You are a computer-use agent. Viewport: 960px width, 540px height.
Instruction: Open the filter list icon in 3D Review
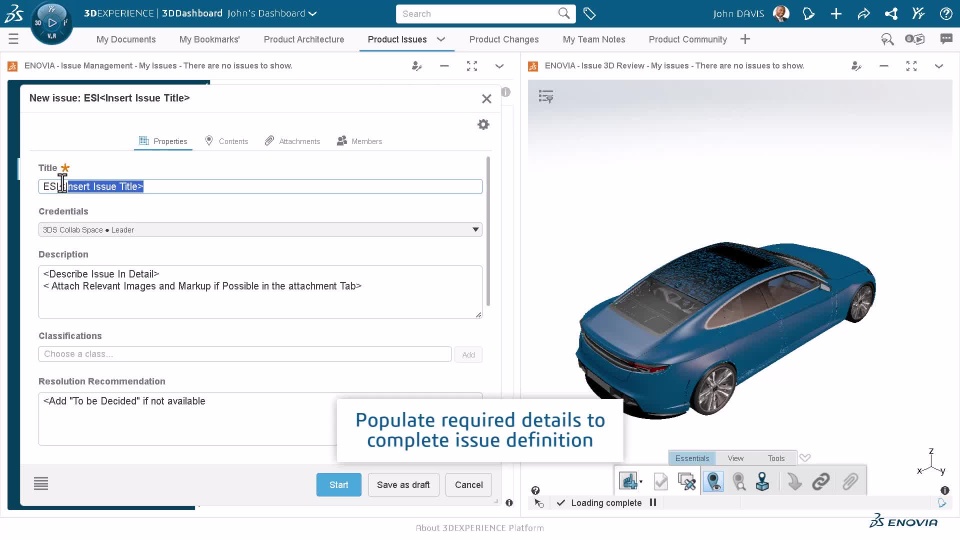546,96
